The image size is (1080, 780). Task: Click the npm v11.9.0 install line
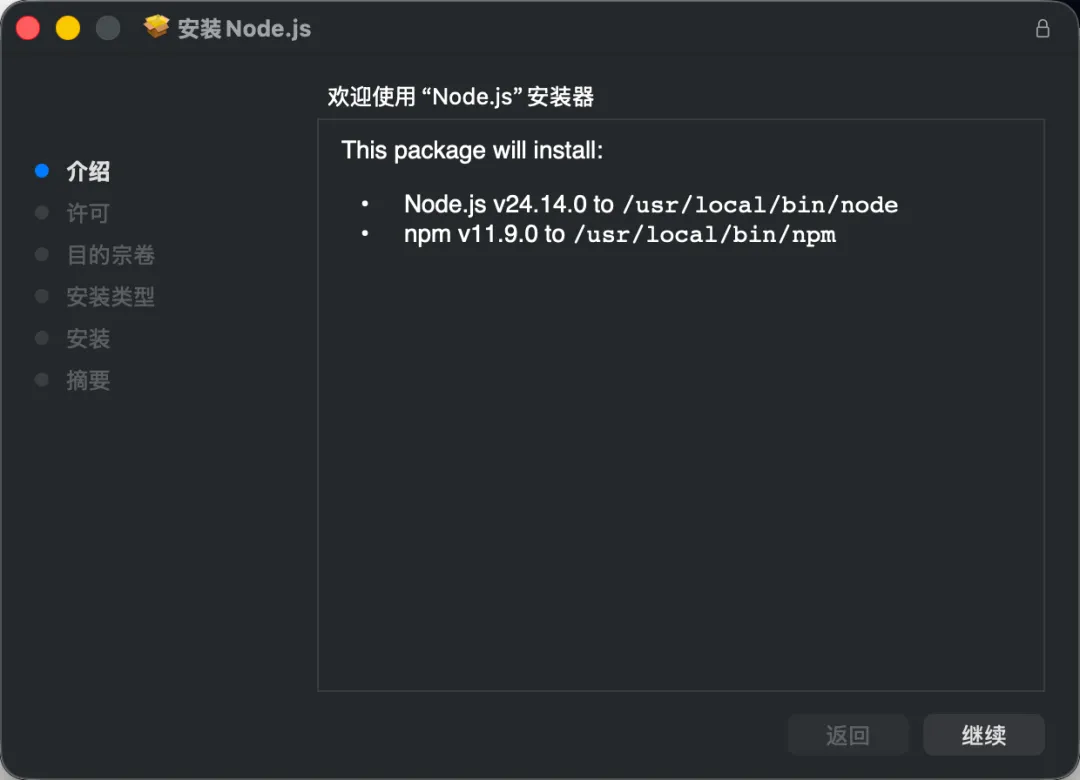tap(619, 235)
